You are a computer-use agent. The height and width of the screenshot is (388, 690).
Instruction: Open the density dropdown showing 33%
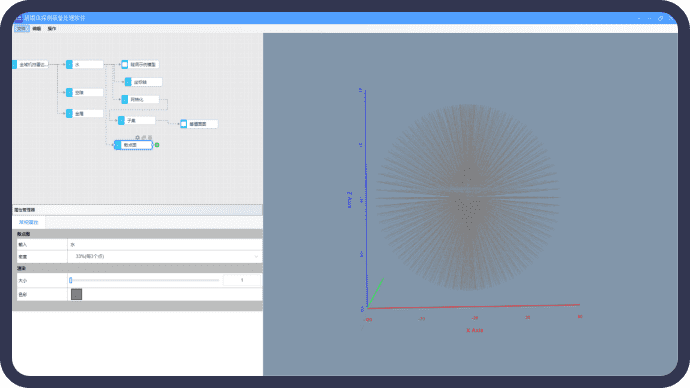click(165, 256)
